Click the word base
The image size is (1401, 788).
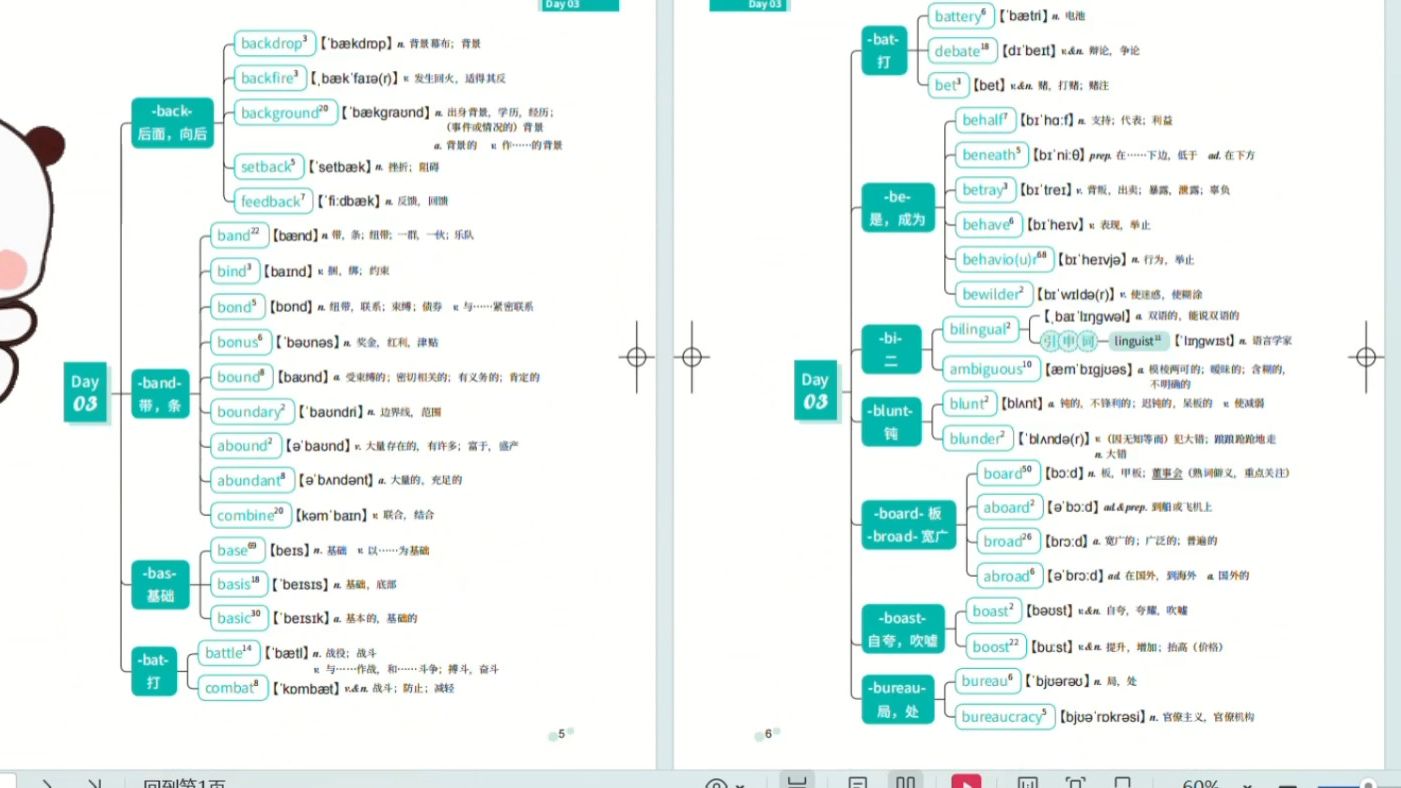tap(236, 550)
